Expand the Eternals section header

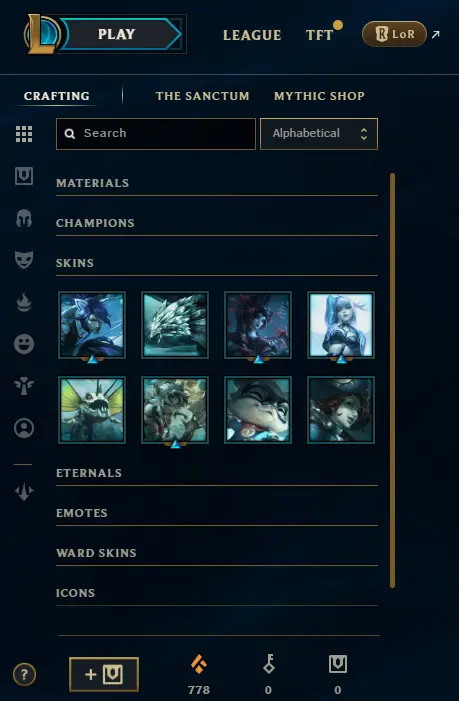[217, 473]
